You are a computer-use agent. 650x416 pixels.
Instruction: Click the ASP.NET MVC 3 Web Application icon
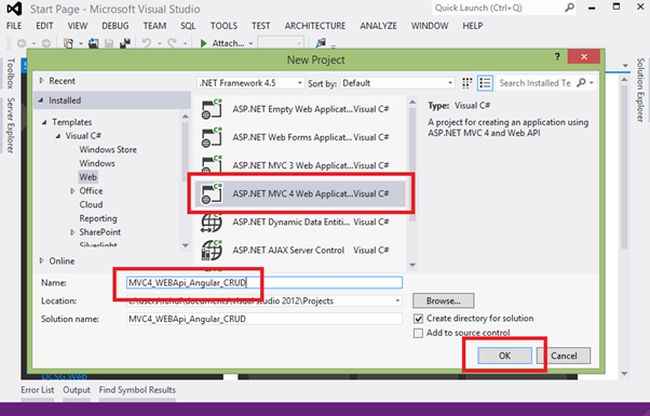212,165
